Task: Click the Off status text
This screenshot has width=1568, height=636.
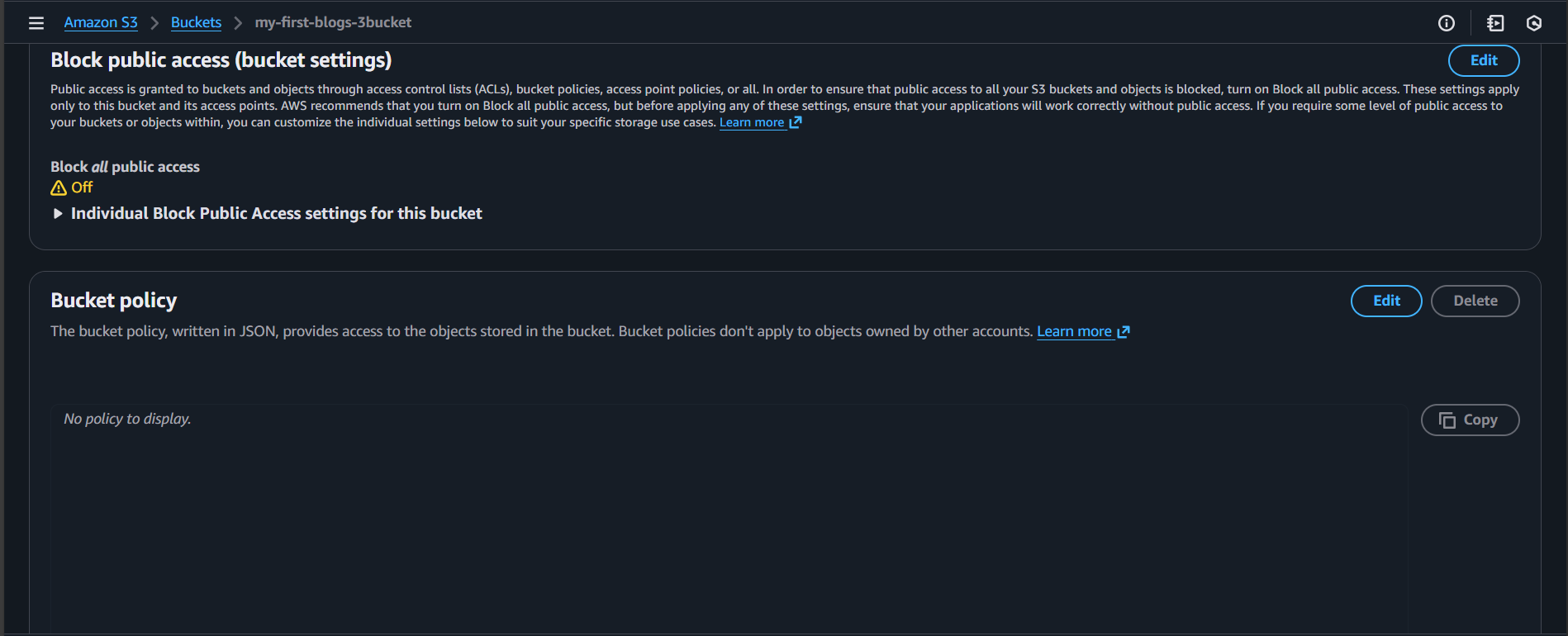Action: [x=82, y=187]
